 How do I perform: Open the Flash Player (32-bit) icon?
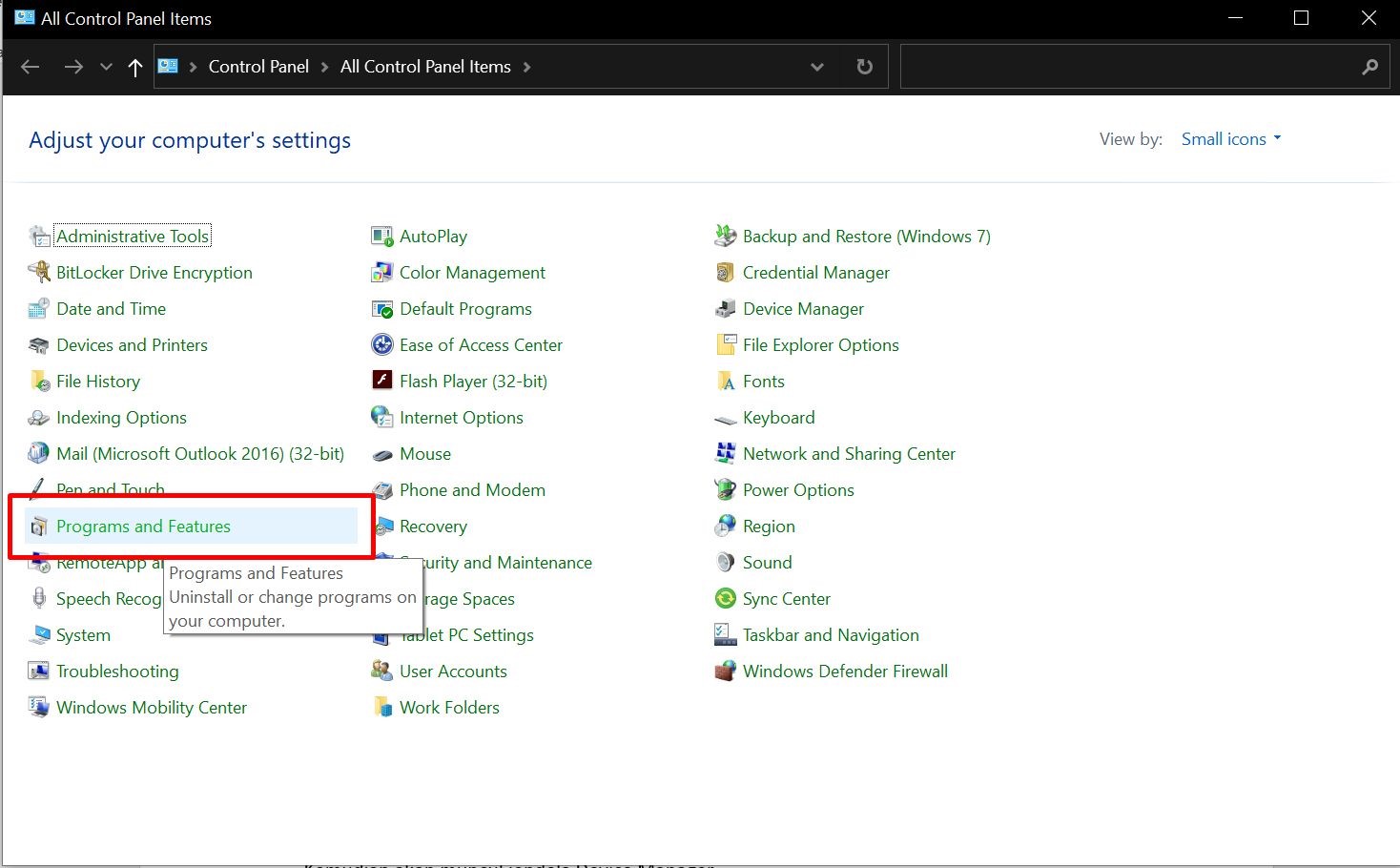pos(381,381)
